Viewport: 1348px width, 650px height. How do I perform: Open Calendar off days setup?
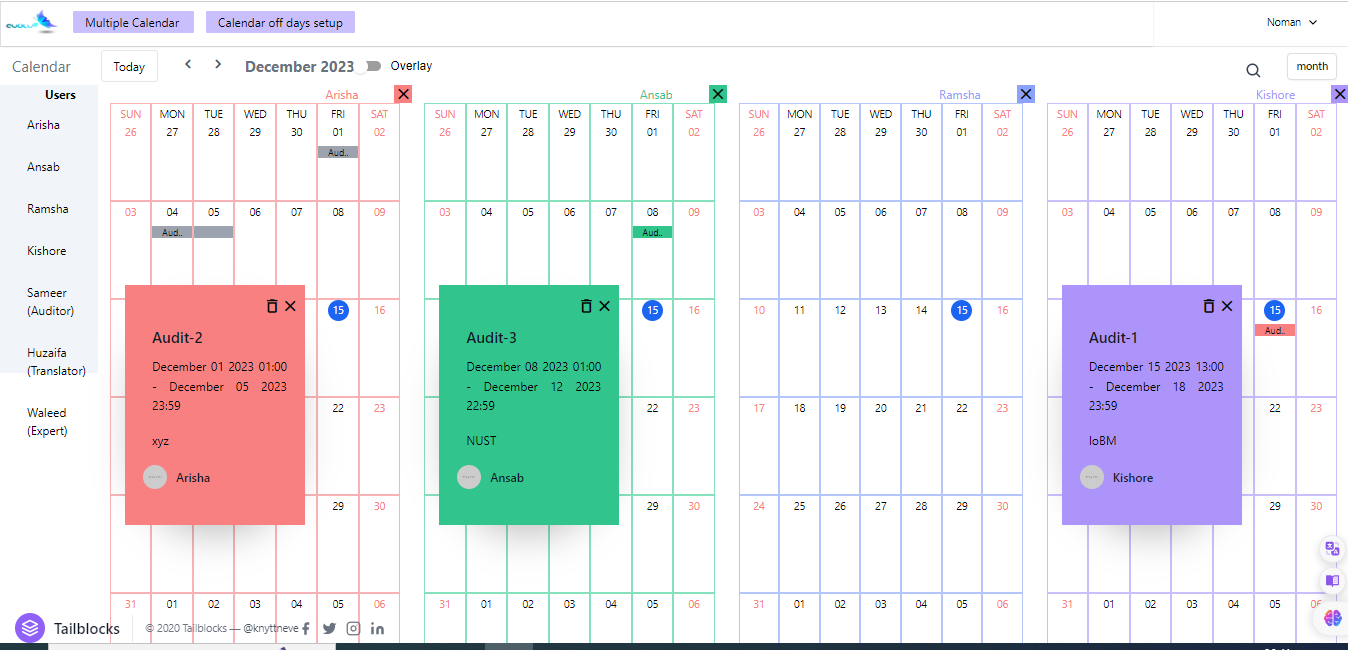tap(280, 21)
